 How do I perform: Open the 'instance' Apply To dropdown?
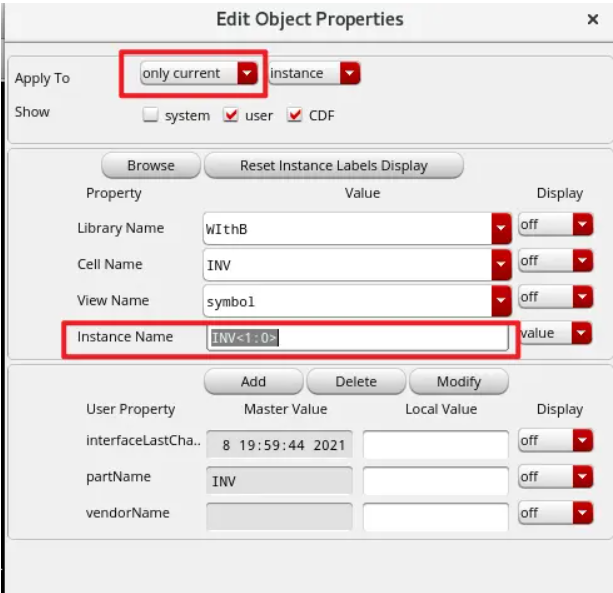coord(314,73)
